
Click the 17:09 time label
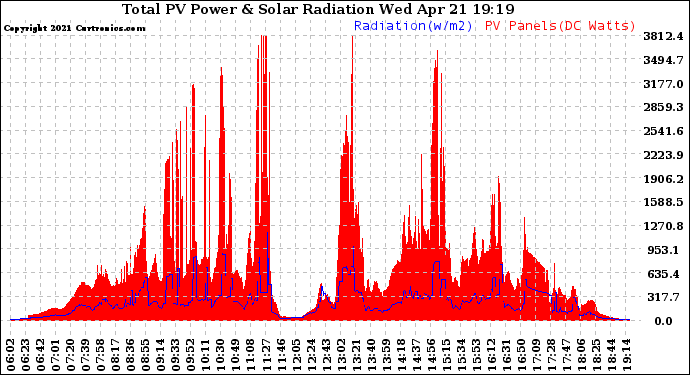click(x=536, y=354)
